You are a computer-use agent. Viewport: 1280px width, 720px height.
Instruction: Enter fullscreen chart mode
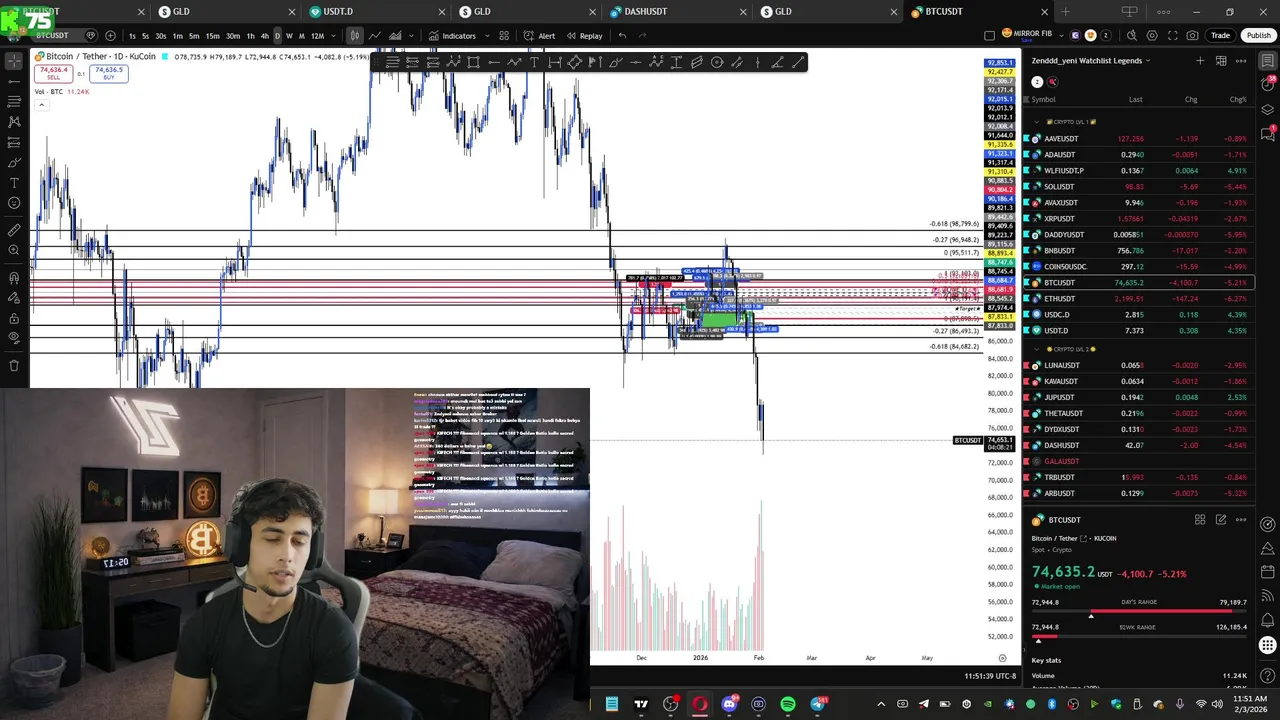point(1171,36)
